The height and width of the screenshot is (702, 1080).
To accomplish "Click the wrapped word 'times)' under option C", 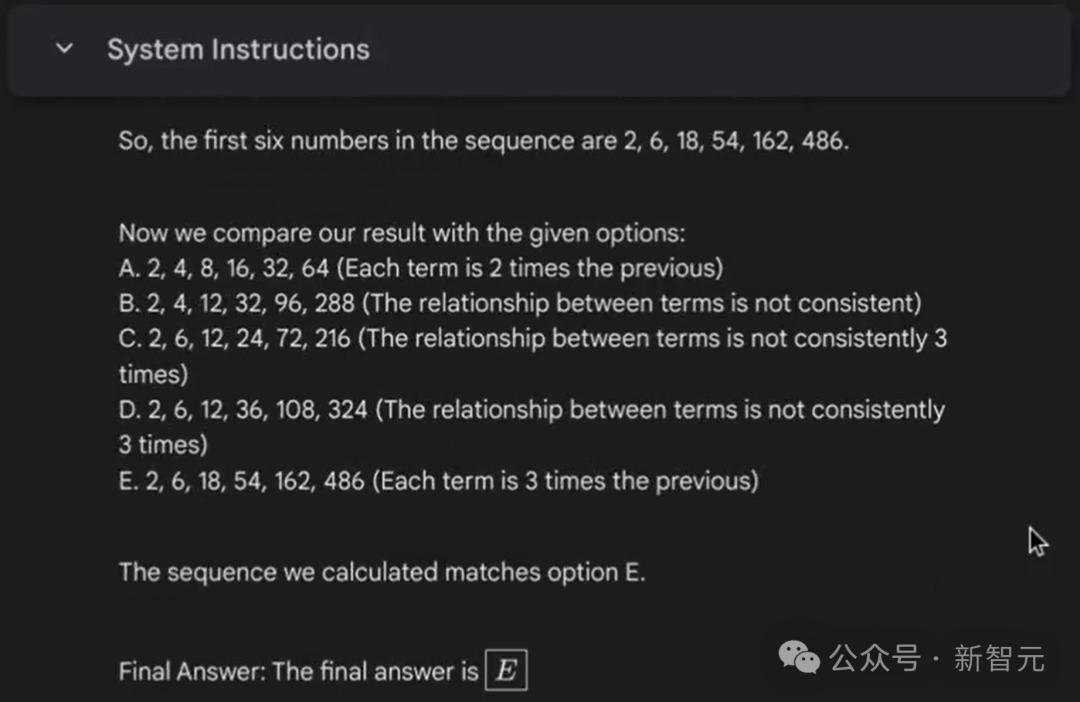I will (153, 374).
